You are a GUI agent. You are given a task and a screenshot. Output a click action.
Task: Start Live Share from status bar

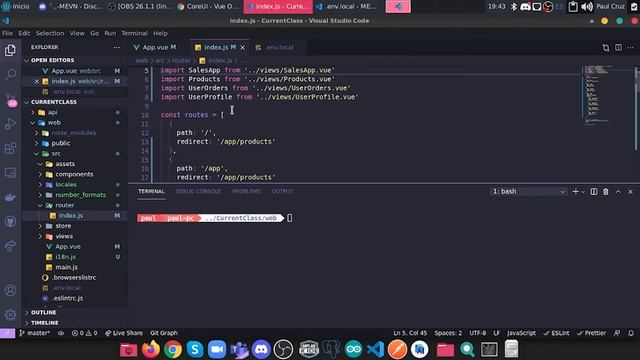[x=124, y=333]
